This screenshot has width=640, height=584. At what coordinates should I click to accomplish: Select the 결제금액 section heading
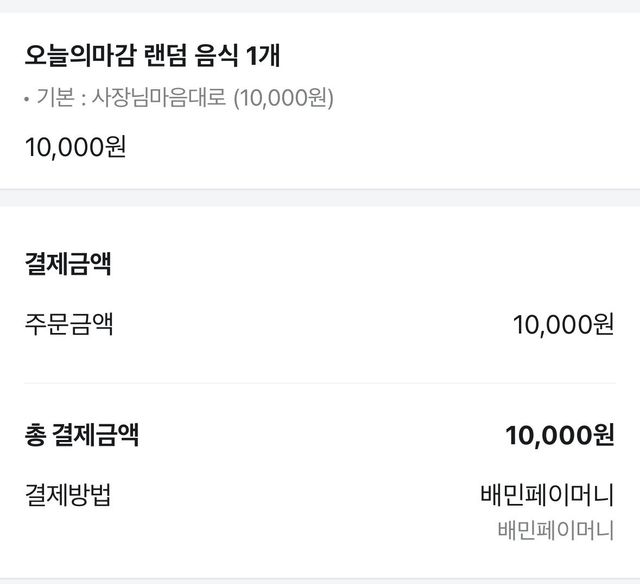67,264
